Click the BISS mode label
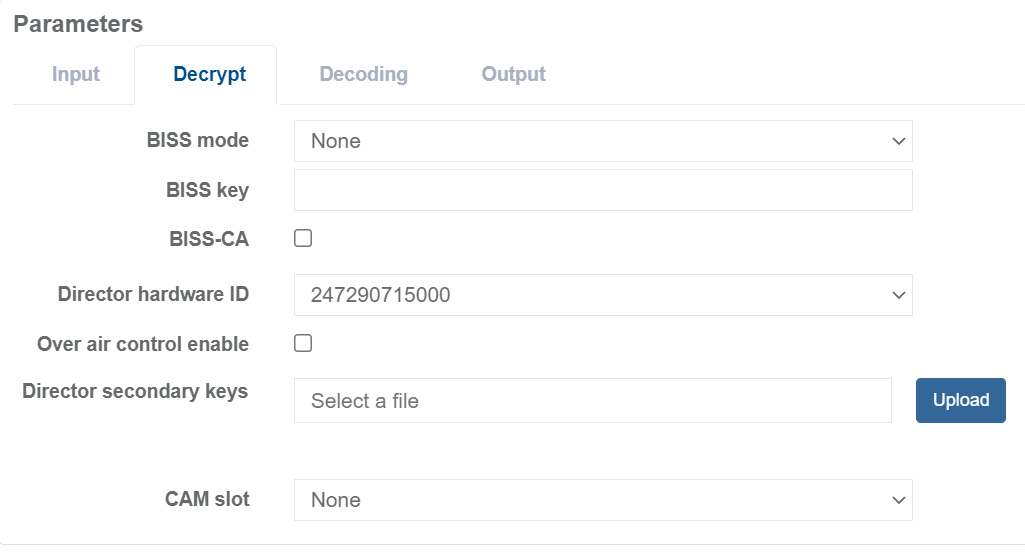 [197, 141]
